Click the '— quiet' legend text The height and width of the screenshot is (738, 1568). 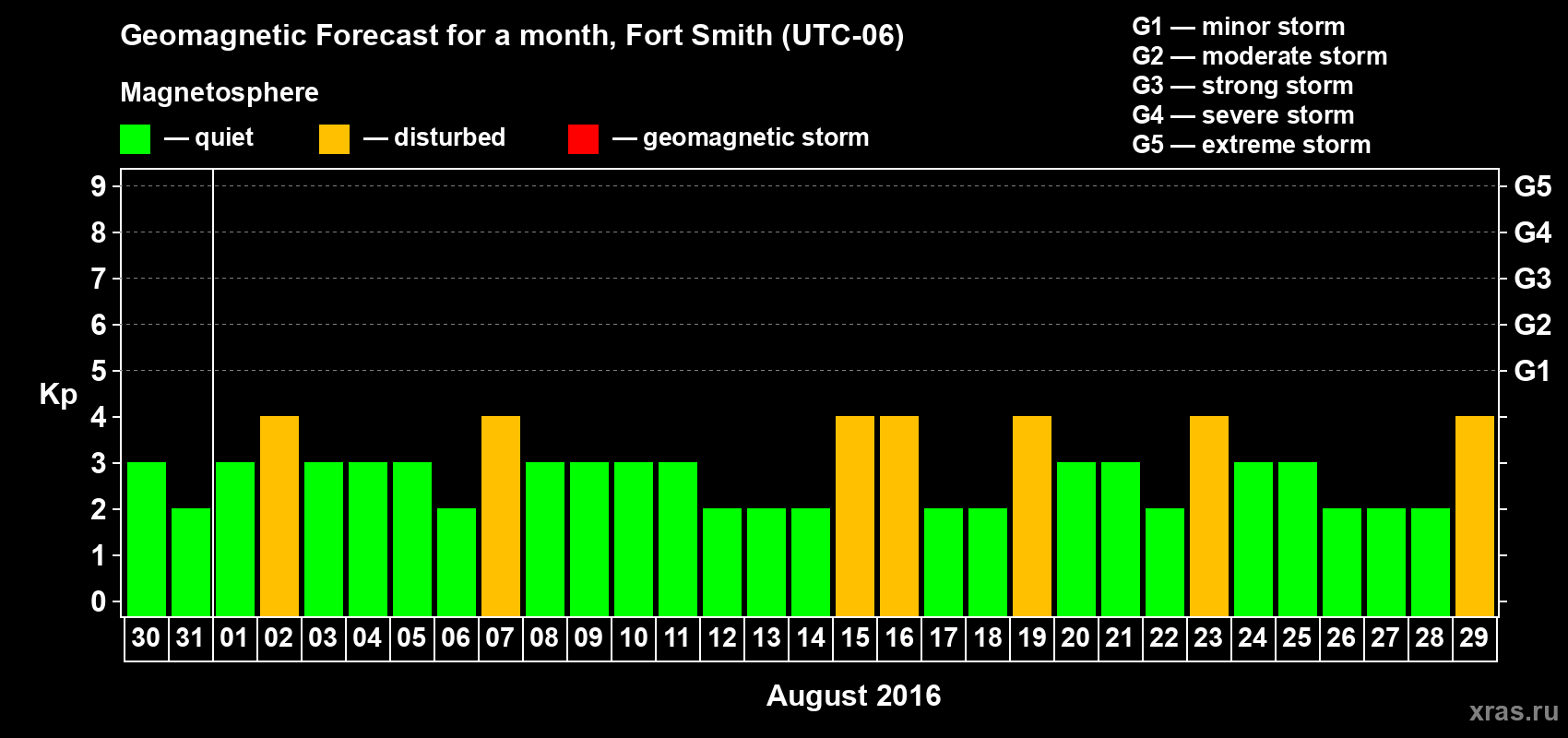(x=208, y=137)
